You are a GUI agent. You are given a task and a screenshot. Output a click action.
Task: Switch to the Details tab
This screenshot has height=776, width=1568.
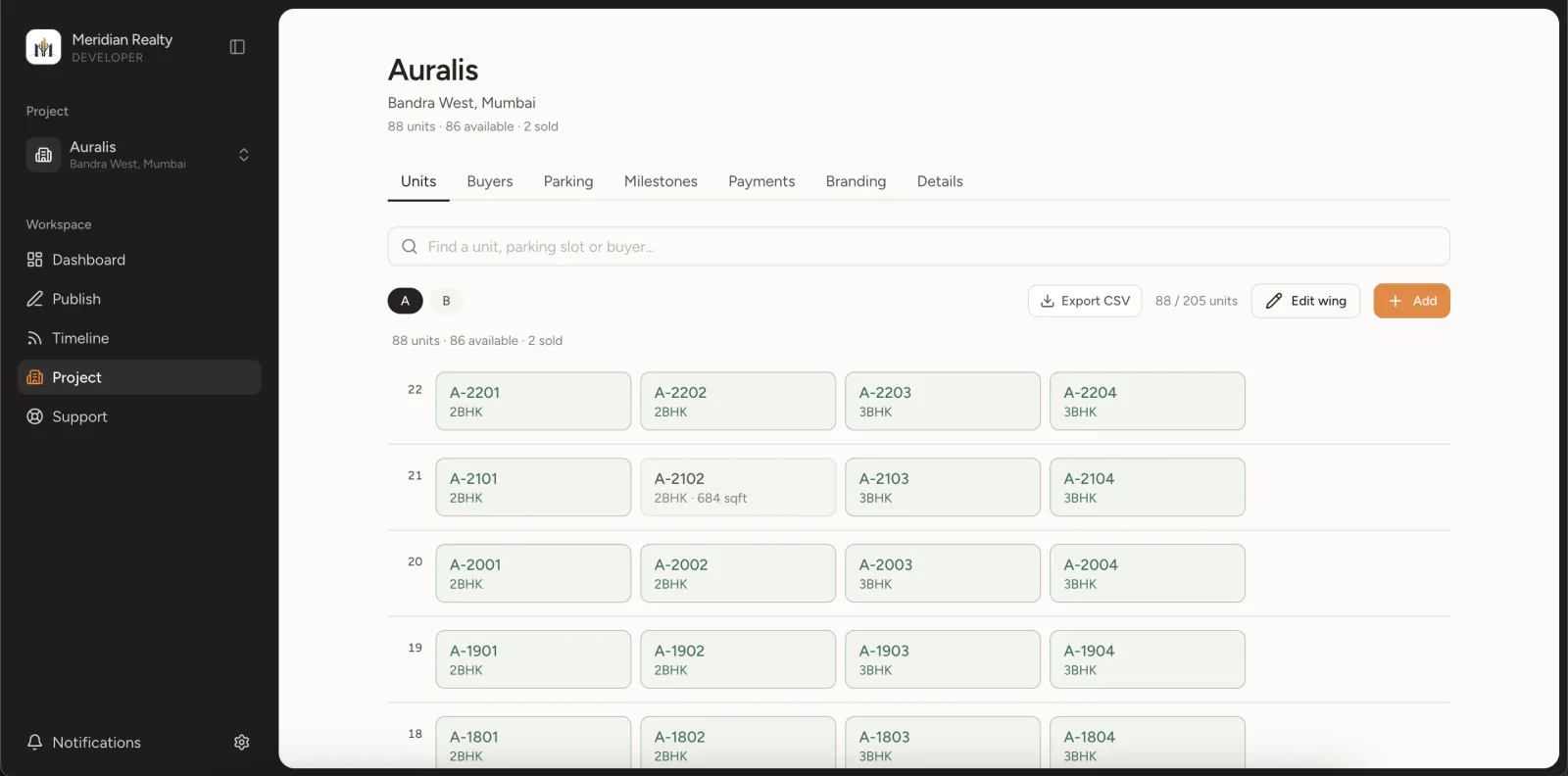click(x=940, y=181)
